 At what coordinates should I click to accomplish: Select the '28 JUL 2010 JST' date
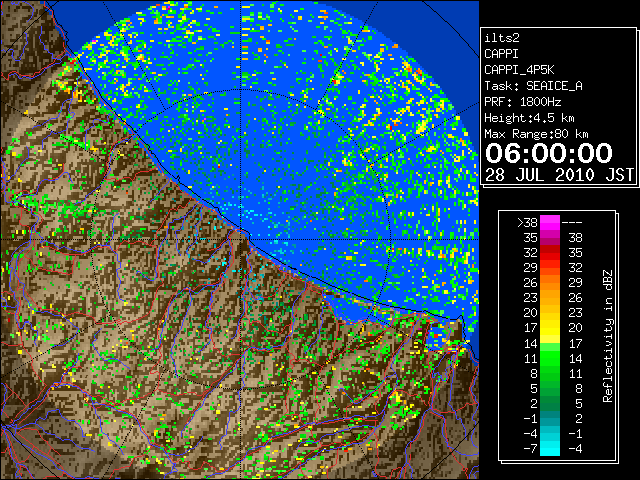(559, 175)
